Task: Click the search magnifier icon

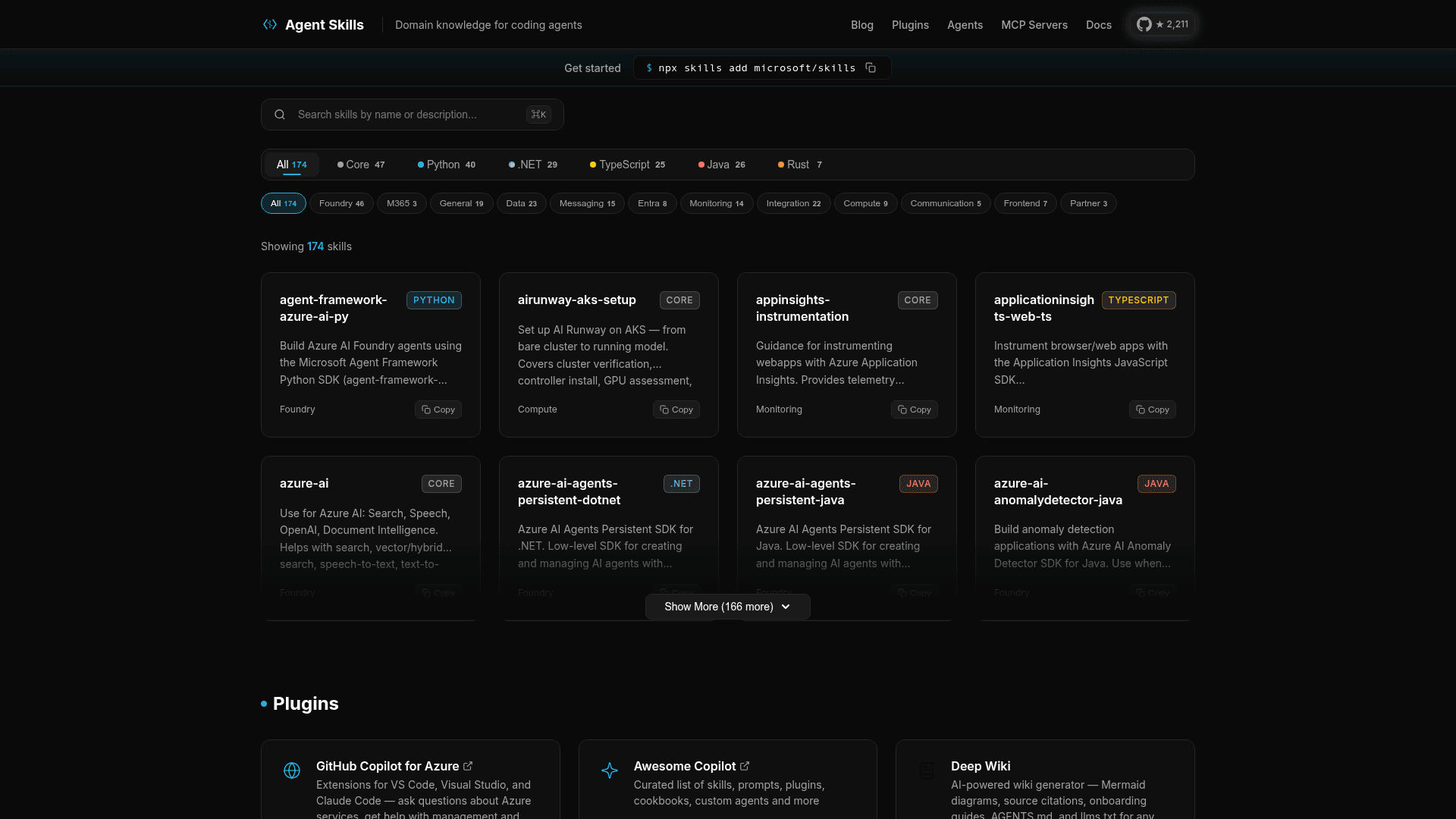Action: (x=280, y=115)
